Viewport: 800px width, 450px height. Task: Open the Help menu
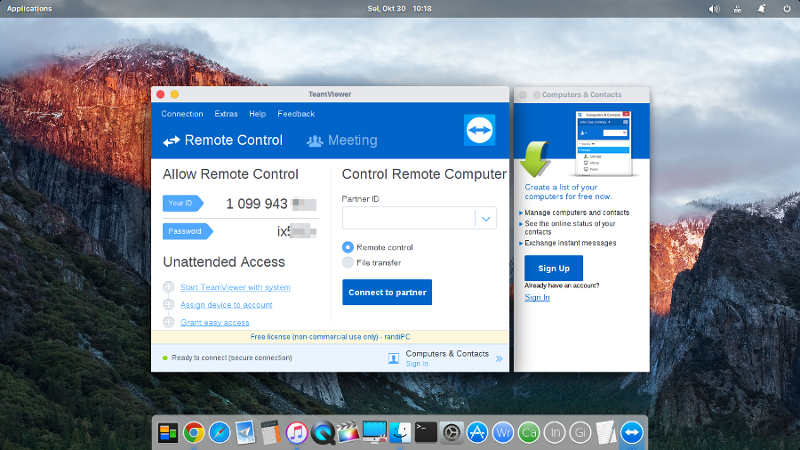(x=258, y=114)
